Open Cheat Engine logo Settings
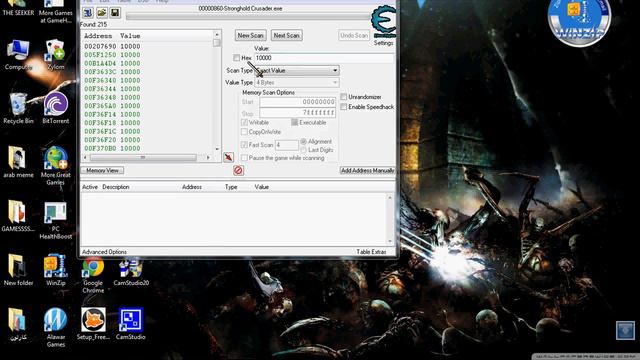640x360 pixels. (x=384, y=24)
